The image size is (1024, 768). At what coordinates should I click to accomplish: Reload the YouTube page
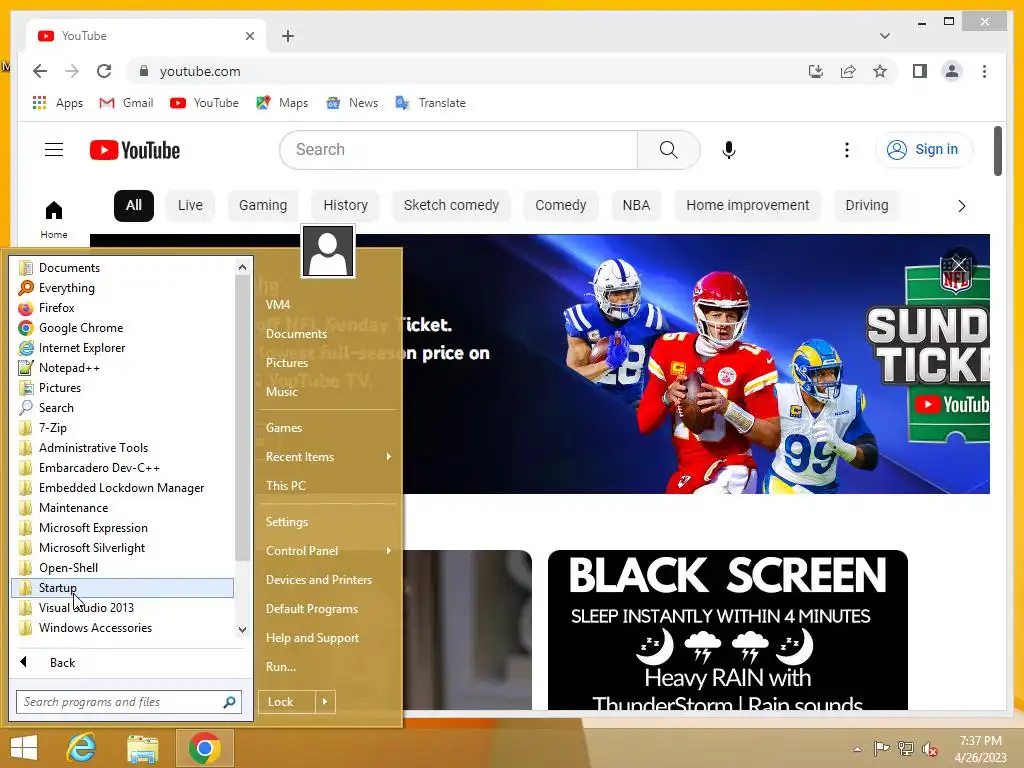pyautogui.click(x=104, y=71)
